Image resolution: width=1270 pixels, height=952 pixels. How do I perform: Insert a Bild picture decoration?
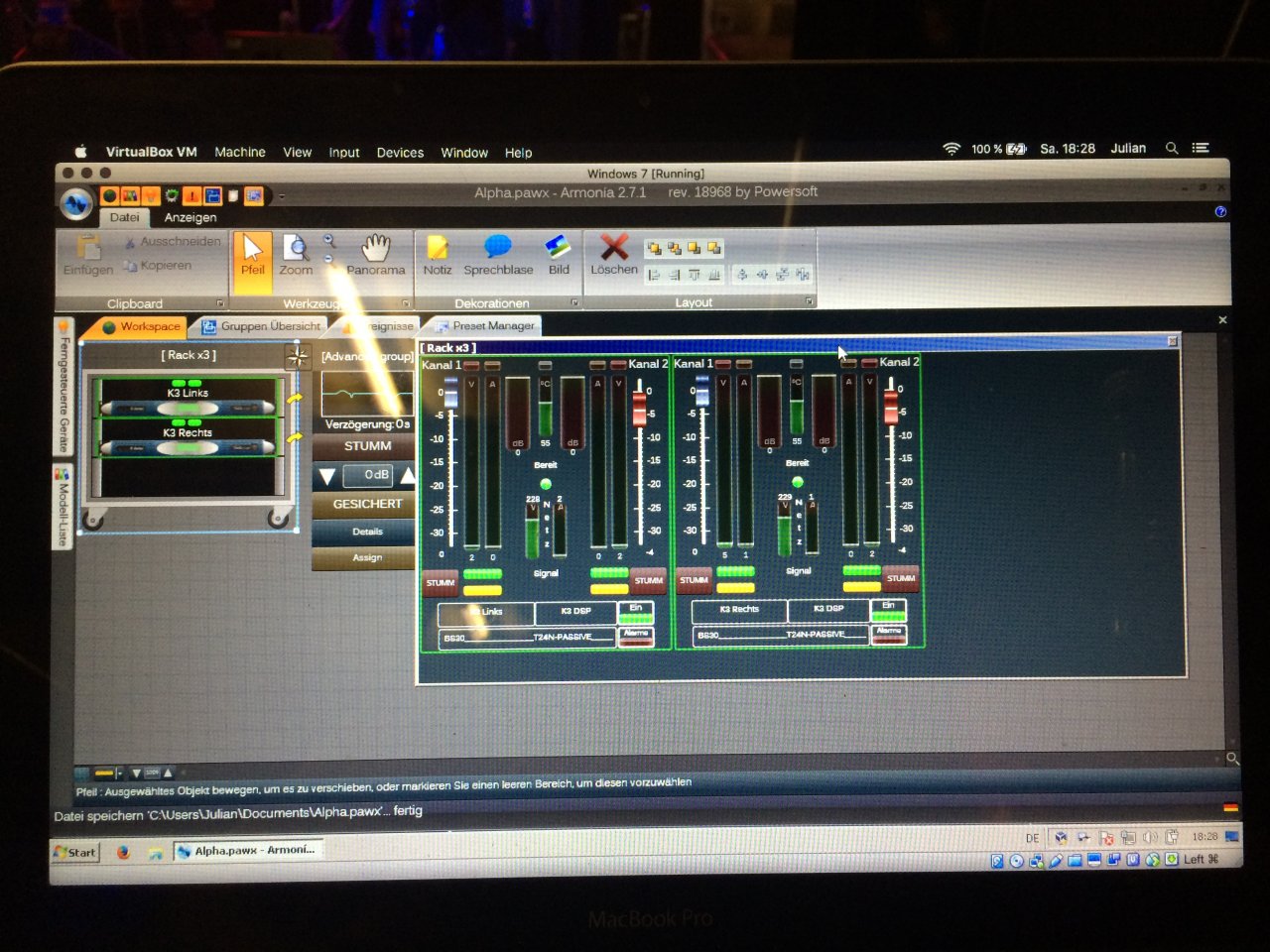pyautogui.click(x=559, y=255)
